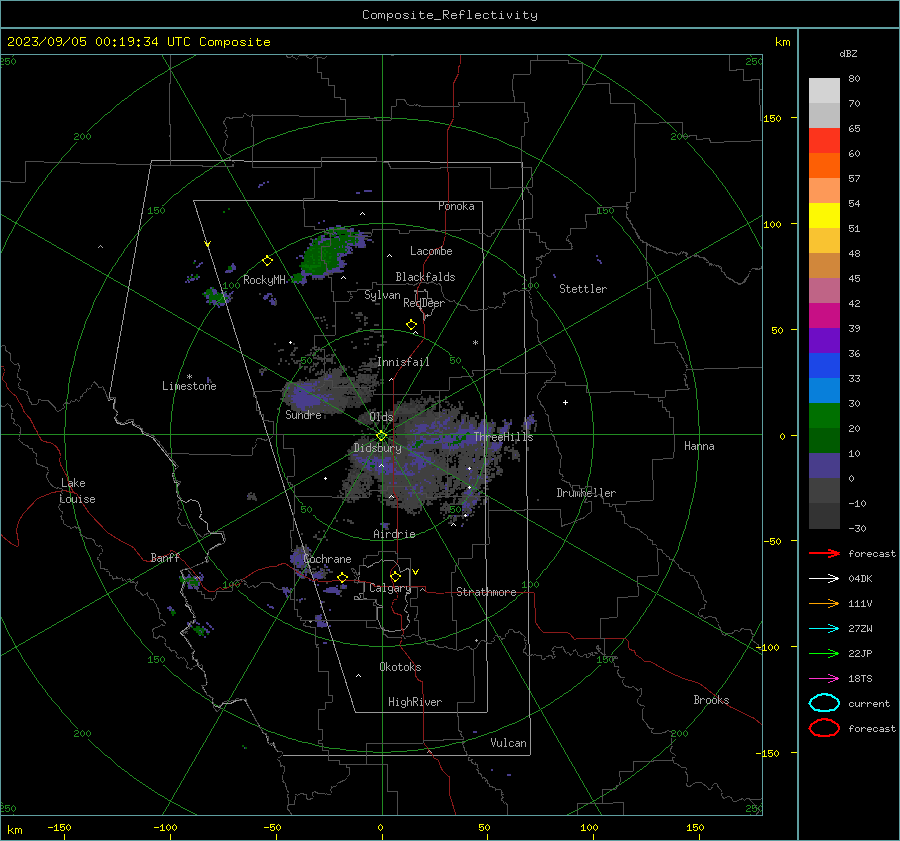Click the yellow diamond marker below RedDeer
This screenshot has height=841, width=900.
(411, 325)
